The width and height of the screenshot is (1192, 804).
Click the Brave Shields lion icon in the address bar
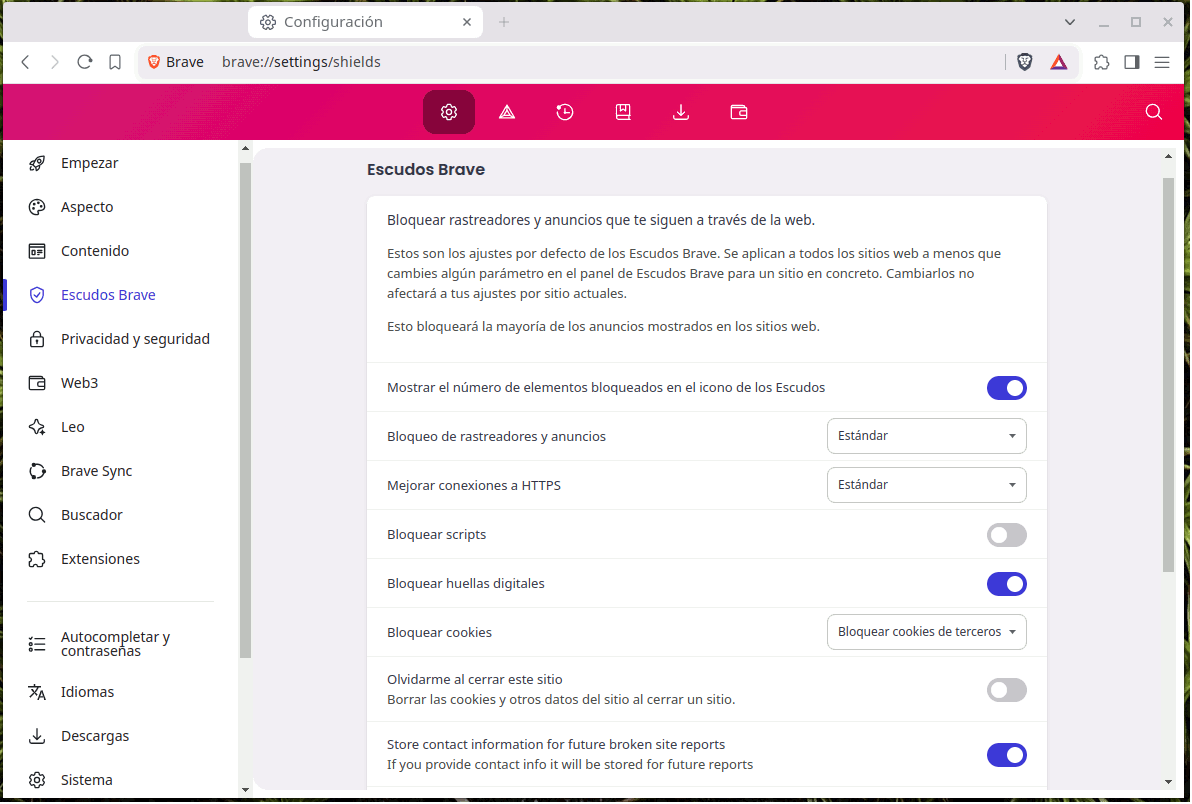1024,62
